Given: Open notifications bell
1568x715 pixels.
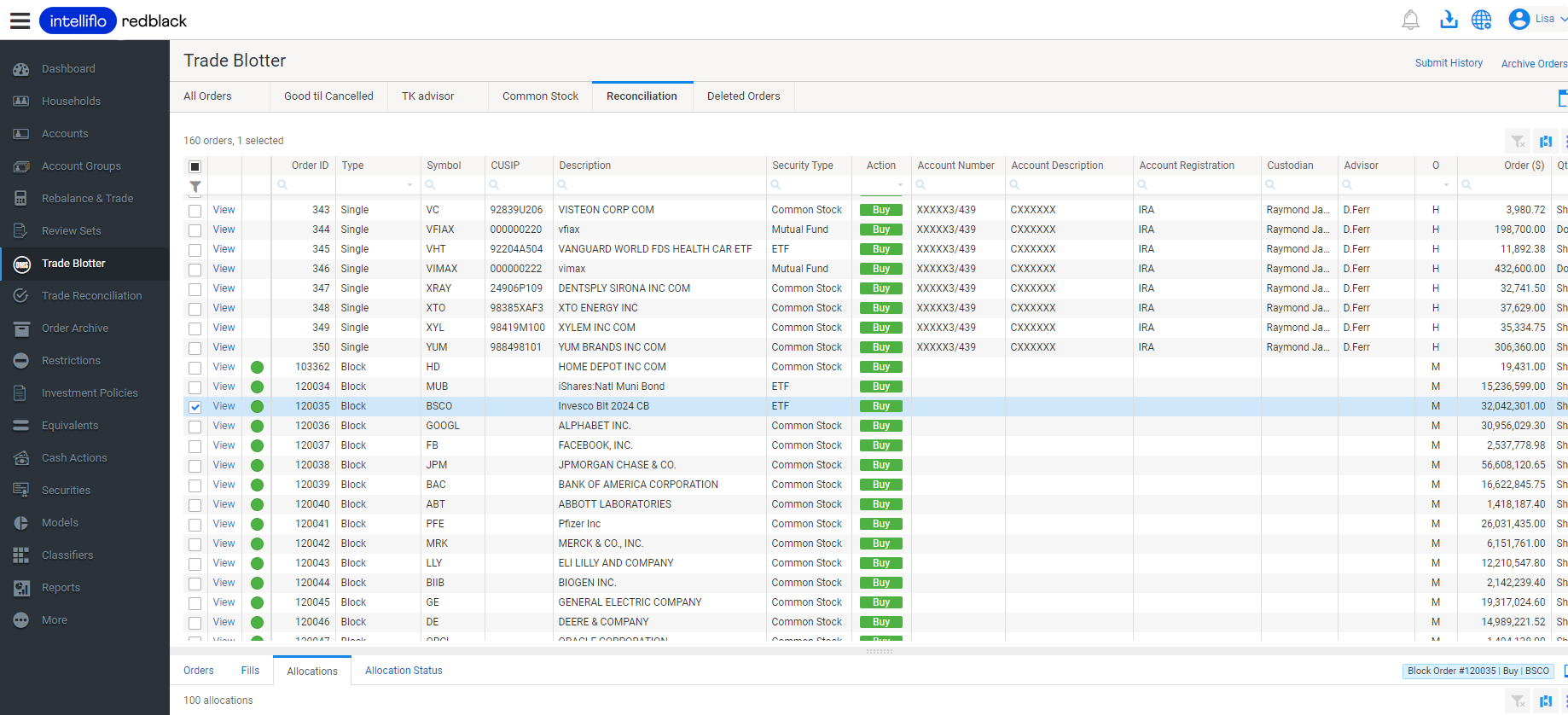Looking at the screenshot, I should 1410,20.
